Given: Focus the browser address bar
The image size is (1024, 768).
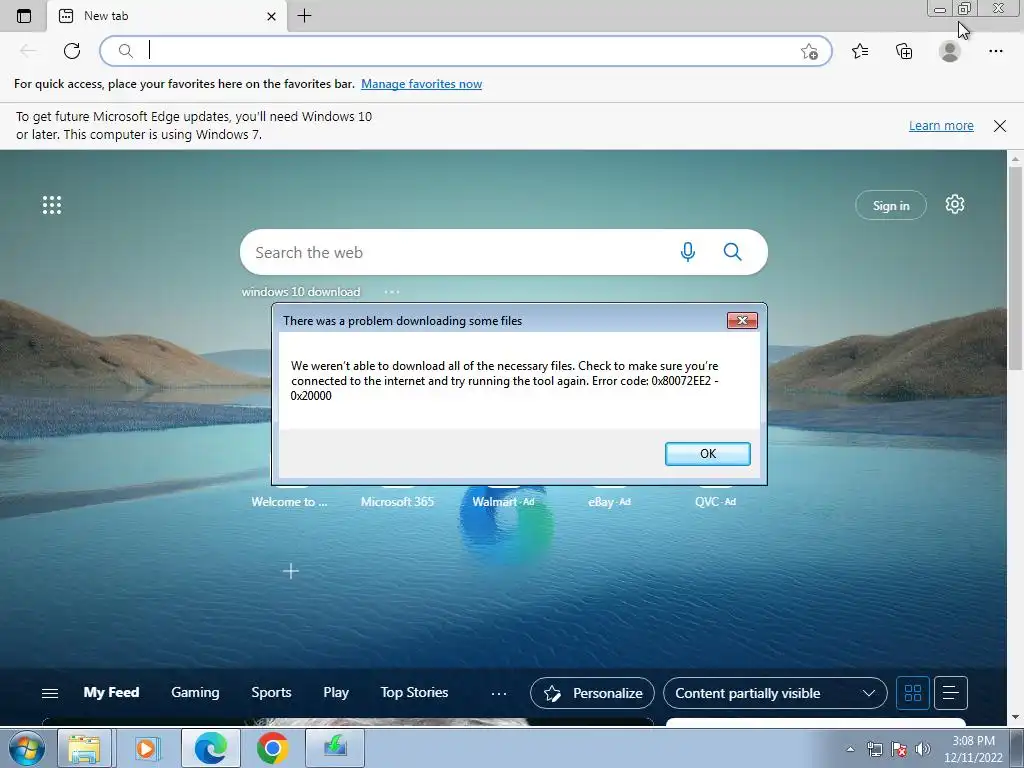Looking at the screenshot, I should point(466,51).
